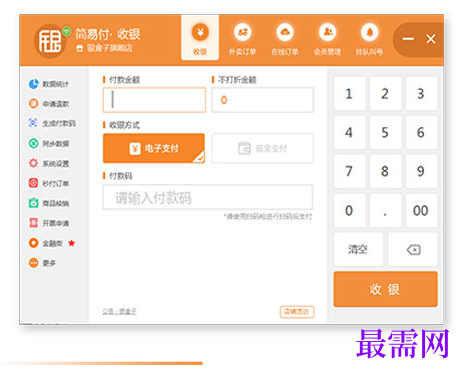Select 现金支付 cash payment method

click(x=263, y=148)
